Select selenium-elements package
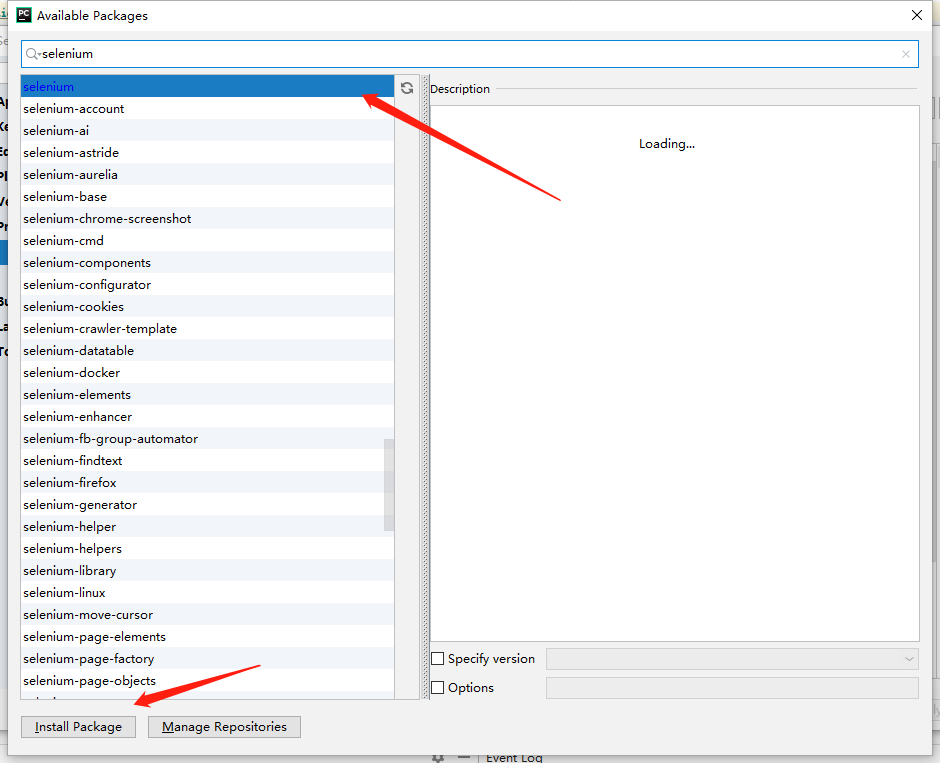940x763 pixels. 207,394
